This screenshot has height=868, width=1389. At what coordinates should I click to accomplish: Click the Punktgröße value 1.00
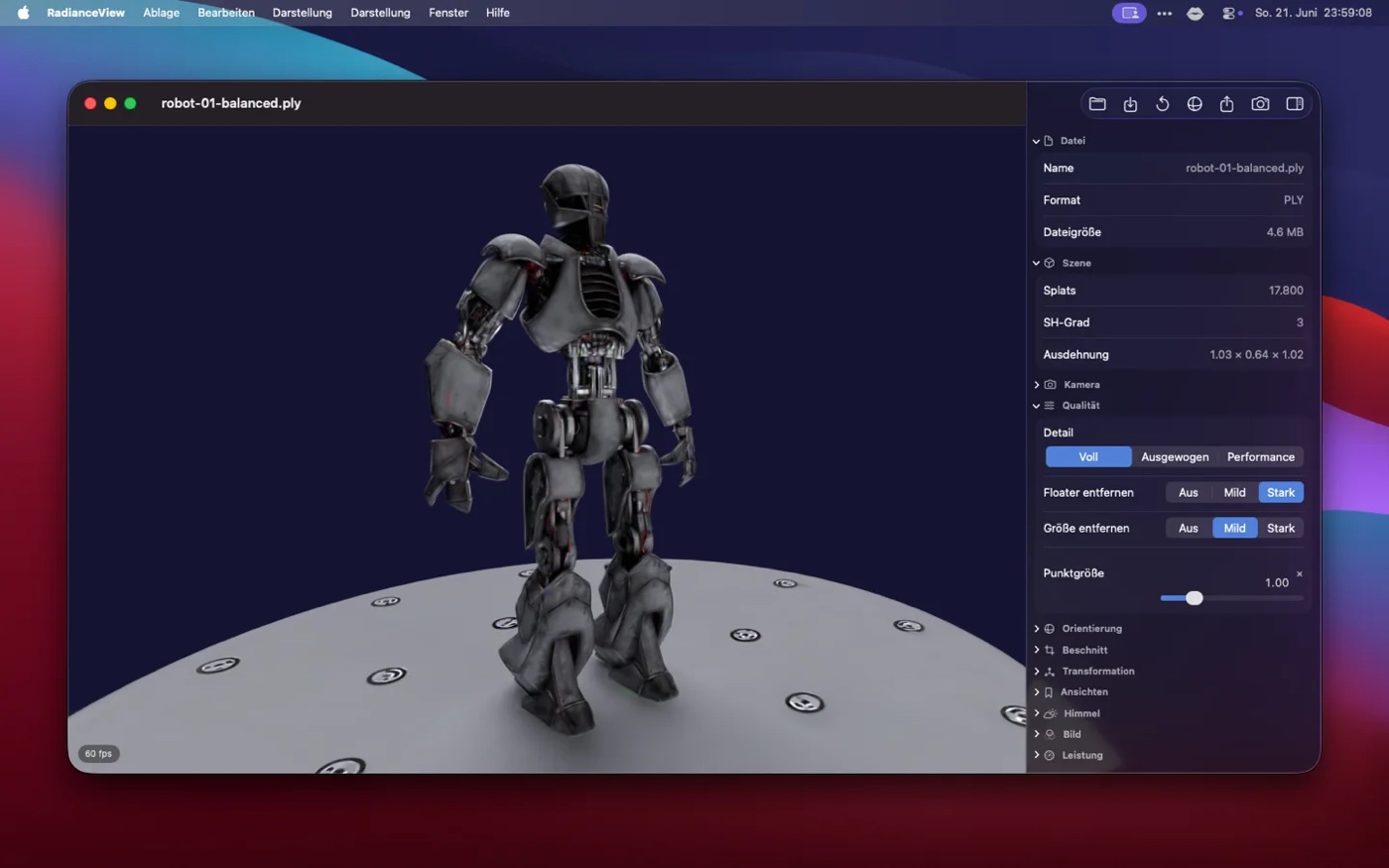point(1277,583)
